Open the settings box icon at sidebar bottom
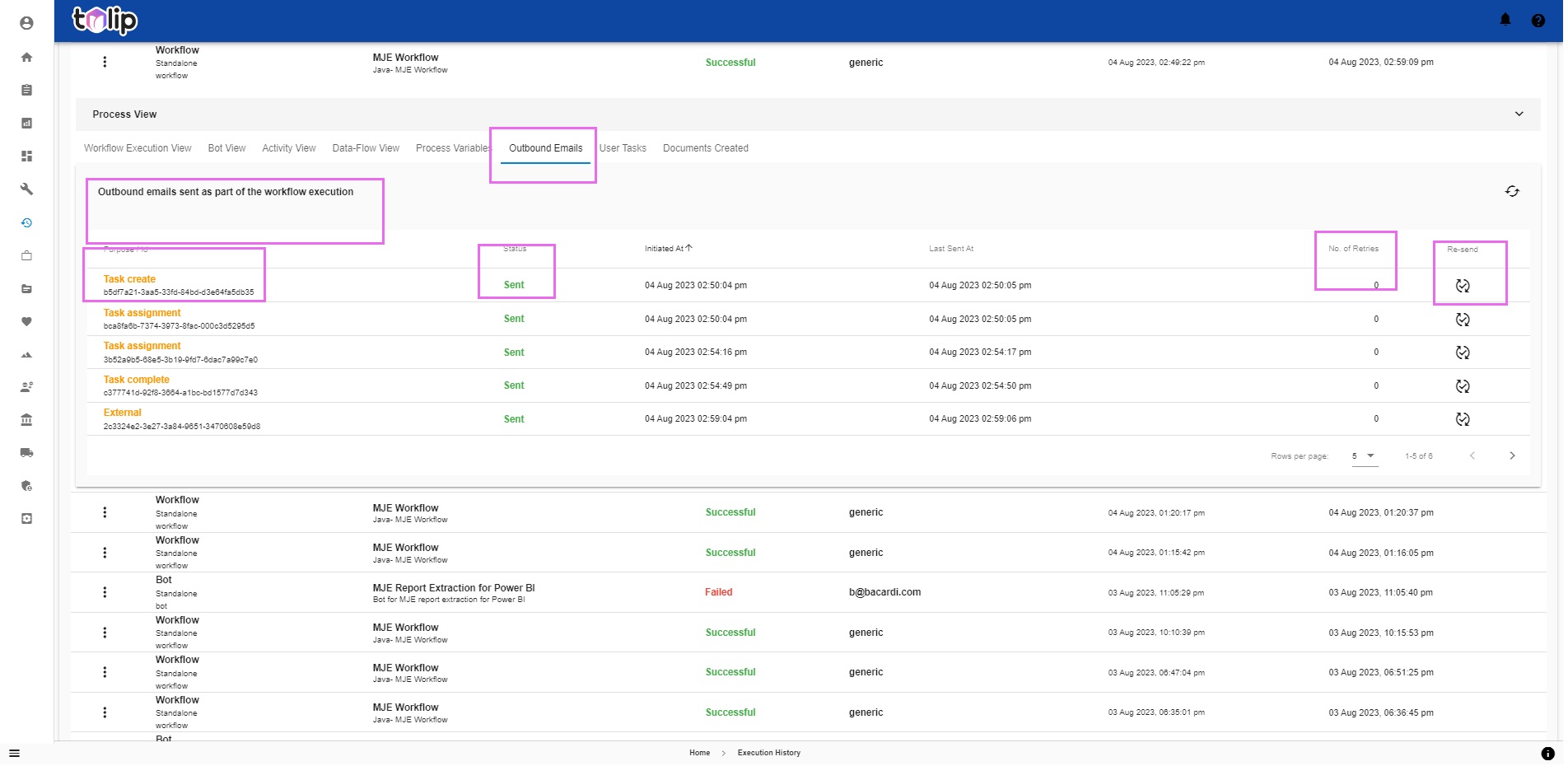This screenshot has width=1568, height=766. pos(26,518)
